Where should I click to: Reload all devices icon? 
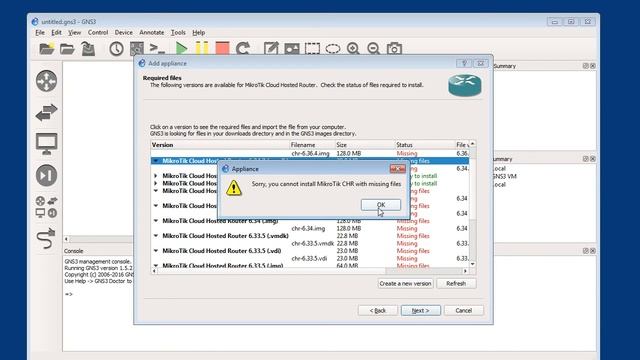coord(243,49)
